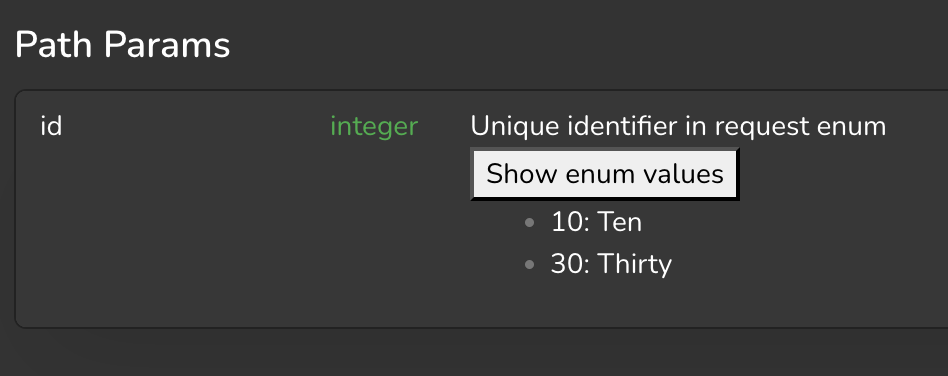Click the green integer type label

[x=374, y=128]
